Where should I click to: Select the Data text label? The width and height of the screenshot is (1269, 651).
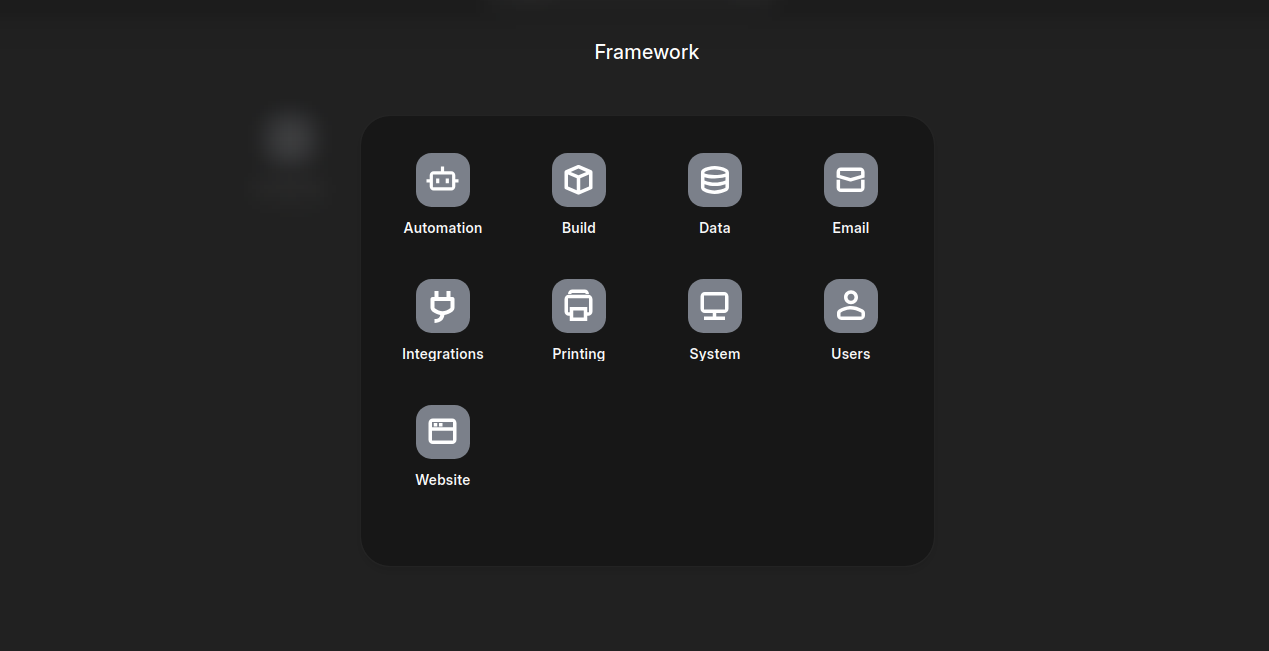coord(715,228)
